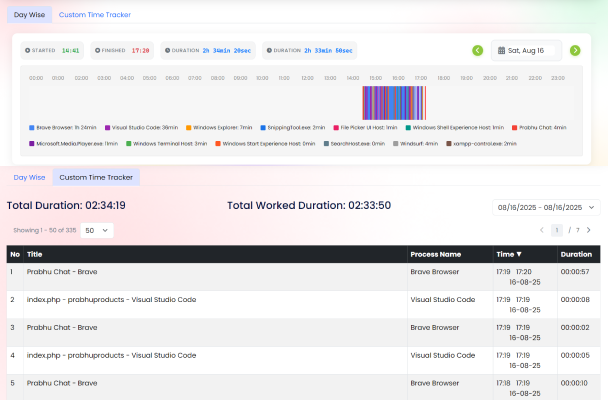This screenshot has width=608, height=400.
Task: Open the upper Custom Time Tracker tab
Action: click(95, 15)
